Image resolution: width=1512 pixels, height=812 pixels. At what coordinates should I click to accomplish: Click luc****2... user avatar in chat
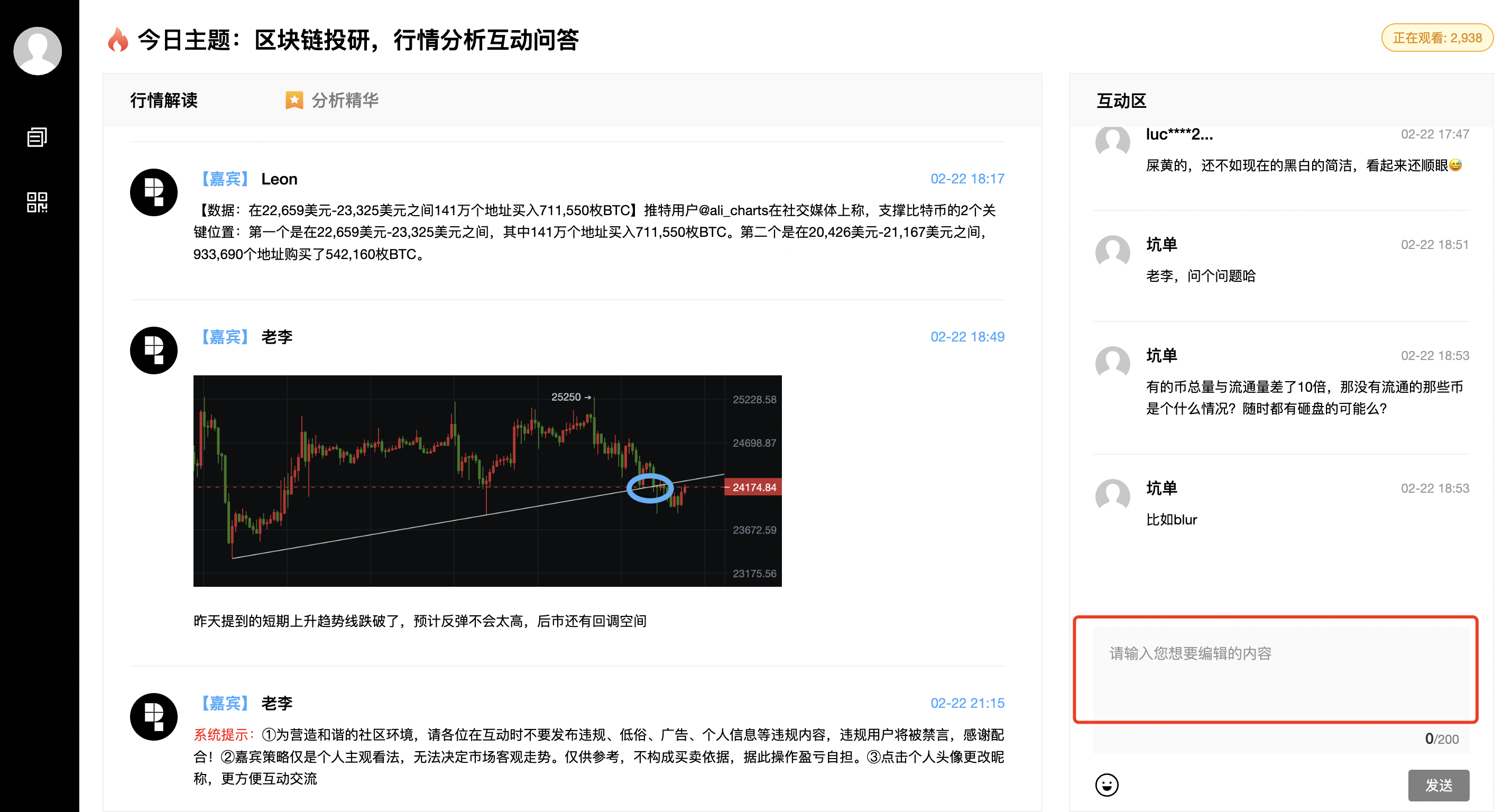(x=1112, y=142)
